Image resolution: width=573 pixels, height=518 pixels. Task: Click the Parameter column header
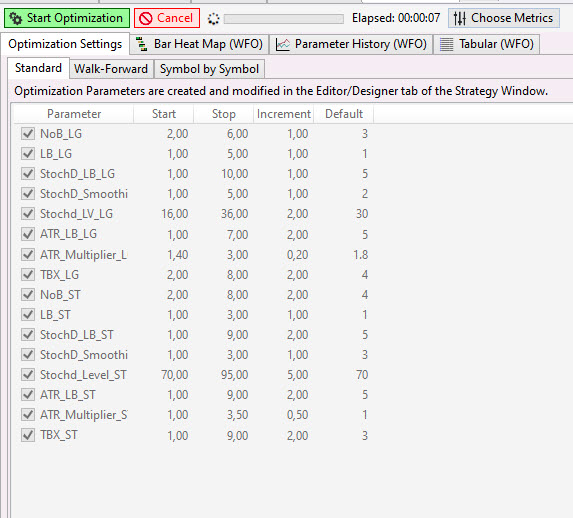point(74,114)
